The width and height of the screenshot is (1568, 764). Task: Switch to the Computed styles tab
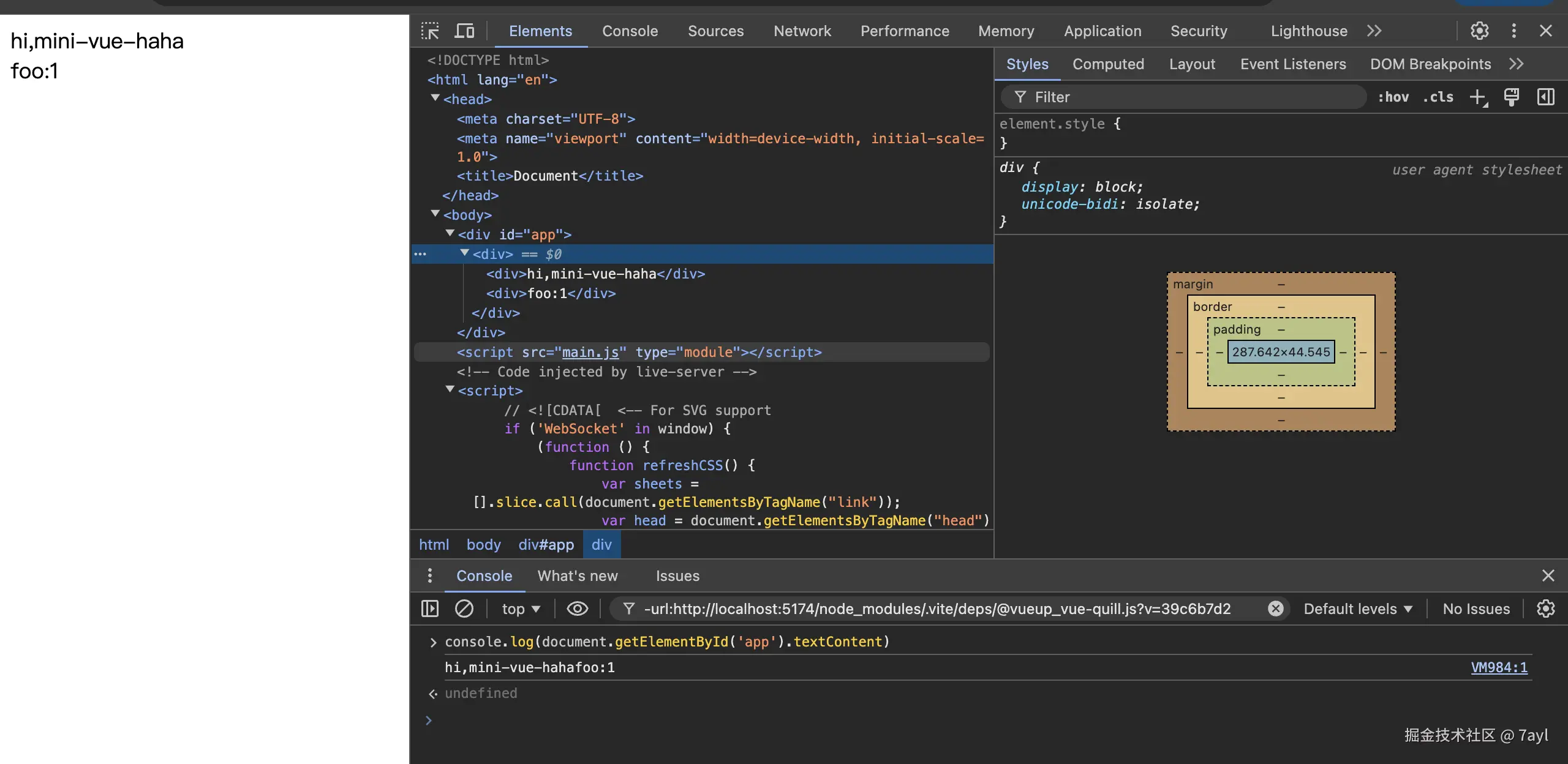1108,64
